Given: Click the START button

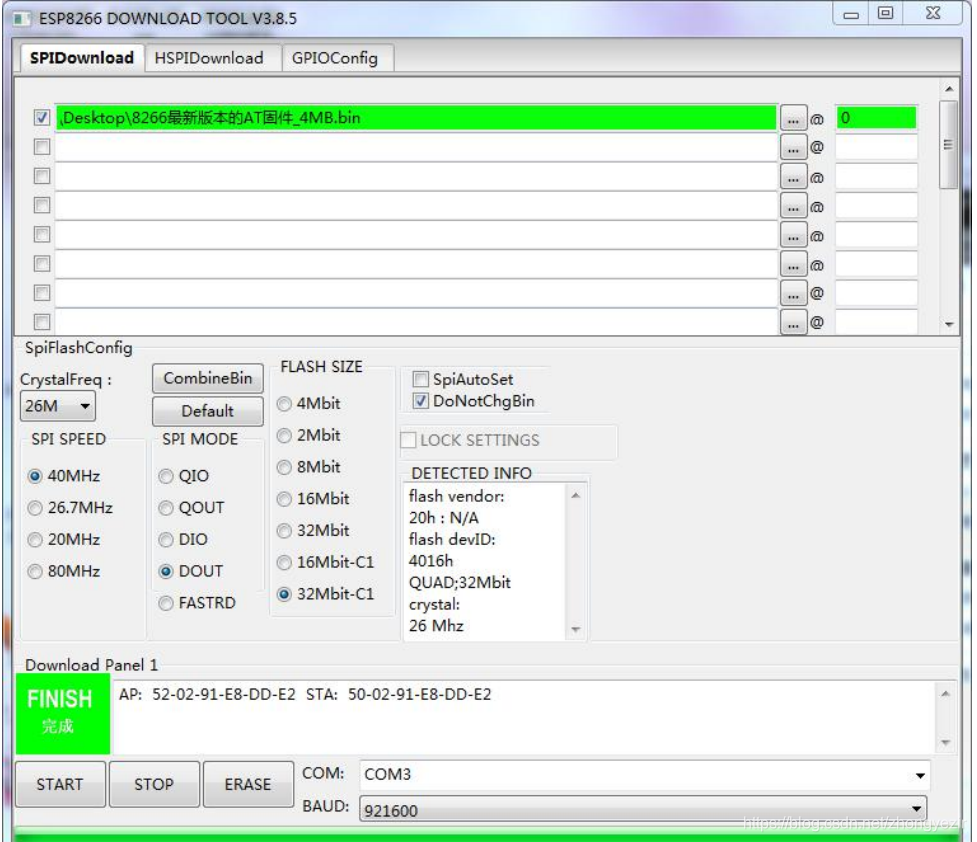Looking at the screenshot, I should point(60,784).
